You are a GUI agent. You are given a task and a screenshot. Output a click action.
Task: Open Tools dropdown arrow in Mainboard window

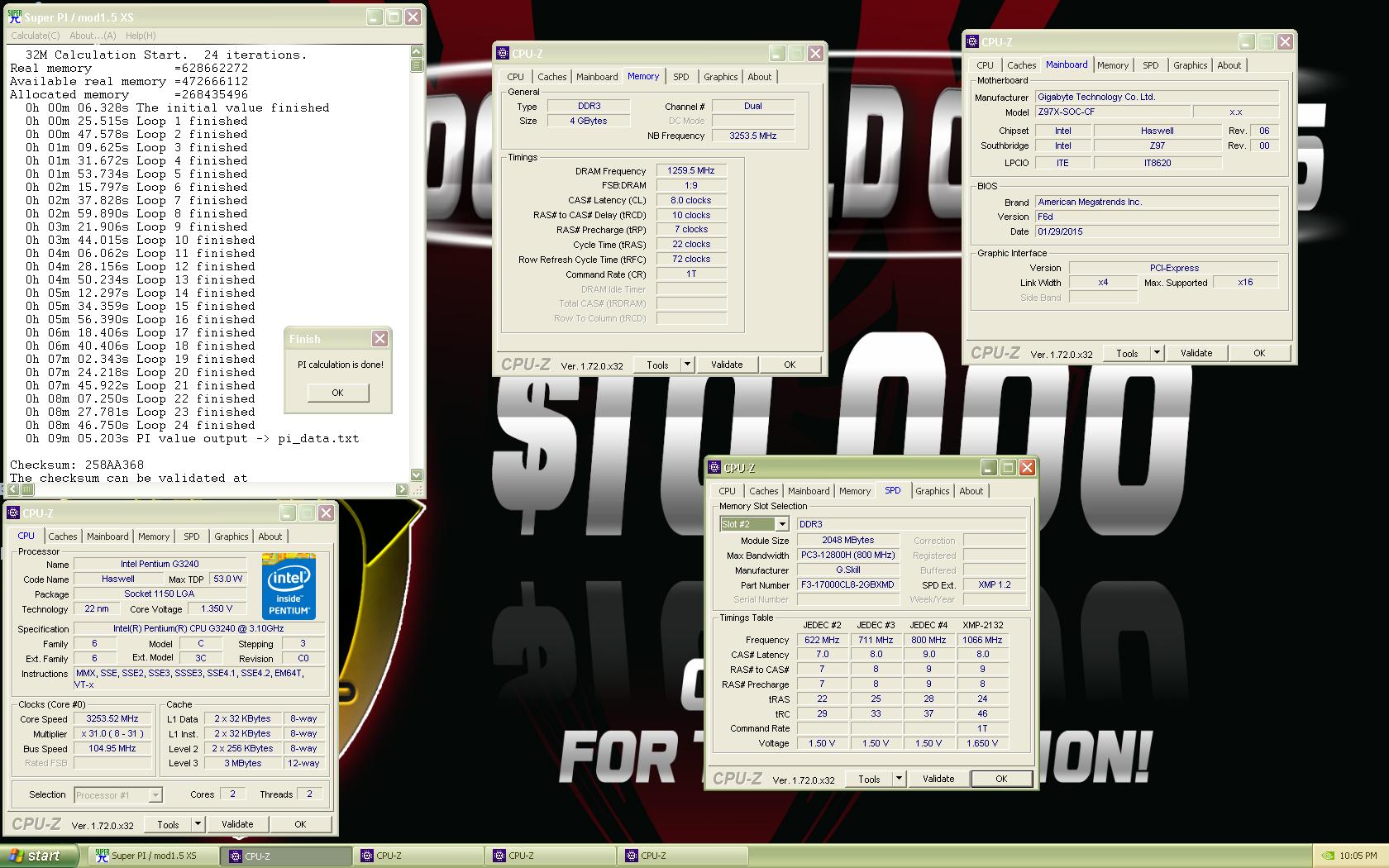pyautogui.click(x=1157, y=353)
